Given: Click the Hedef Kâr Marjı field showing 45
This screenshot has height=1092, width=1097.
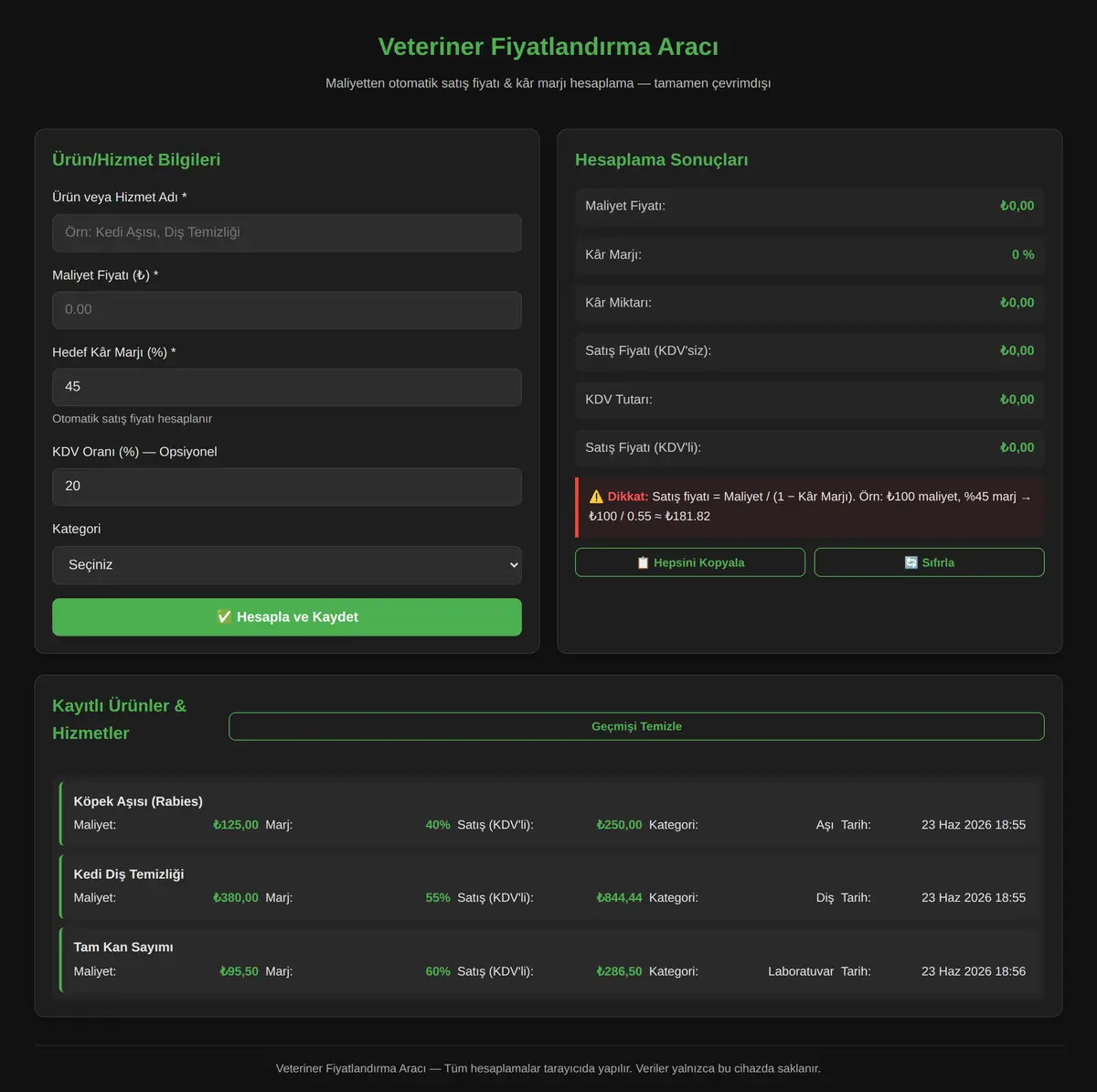Looking at the screenshot, I should click(x=287, y=387).
